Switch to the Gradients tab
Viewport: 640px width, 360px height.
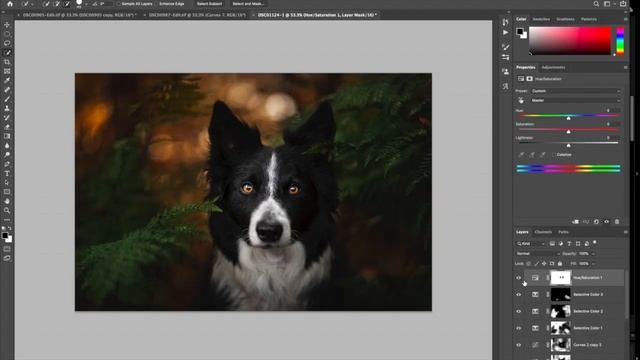tap(565, 19)
